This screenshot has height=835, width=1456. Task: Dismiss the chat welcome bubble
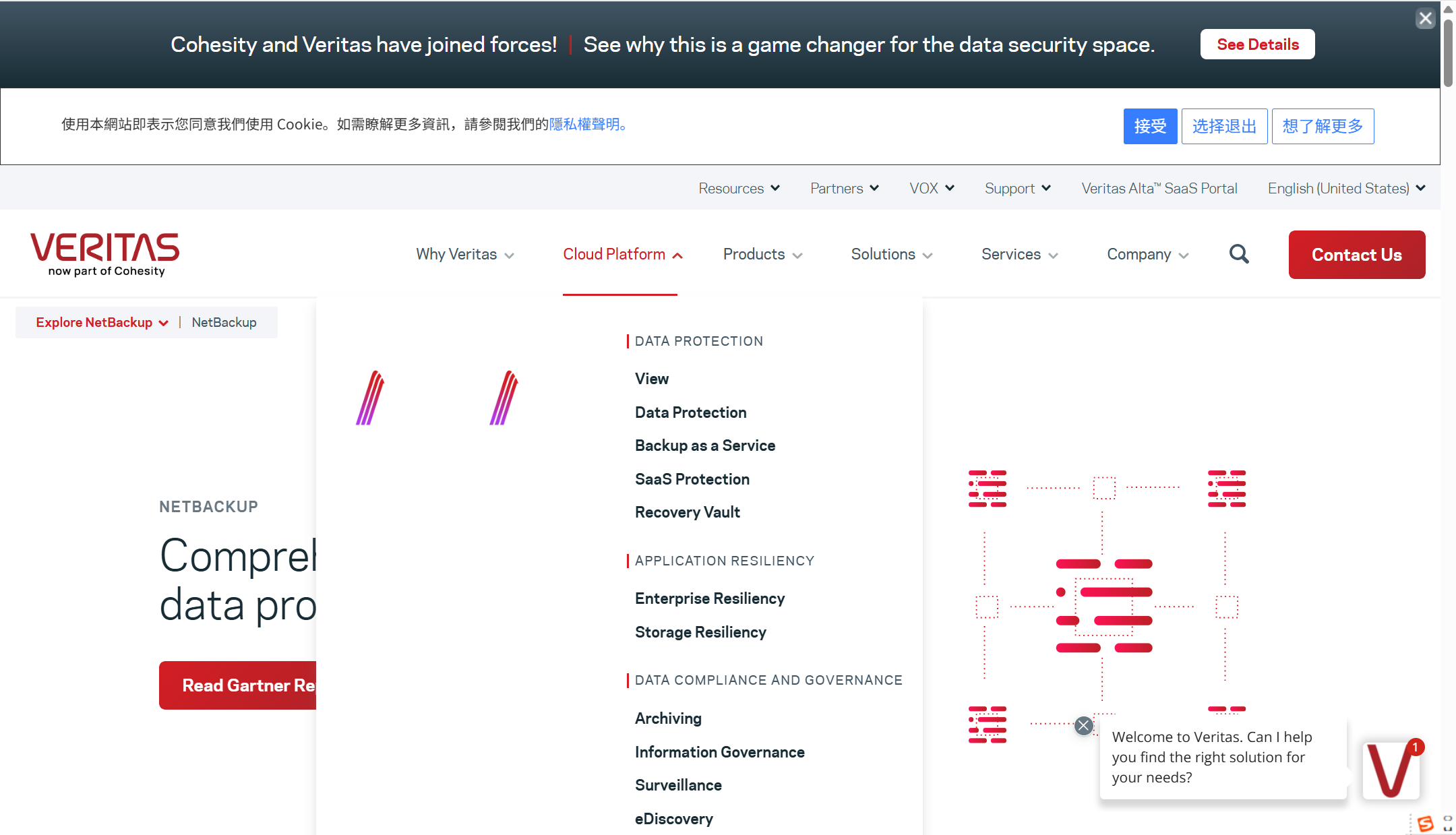pyautogui.click(x=1083, y=725)
